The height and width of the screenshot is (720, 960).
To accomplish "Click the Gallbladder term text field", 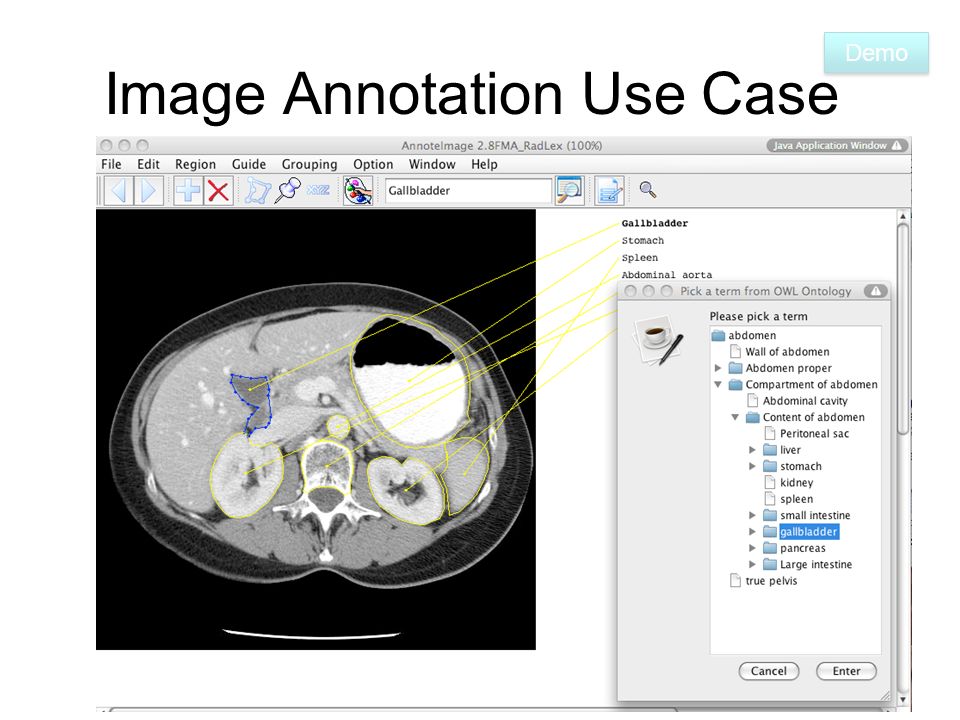I will (468, 190).
